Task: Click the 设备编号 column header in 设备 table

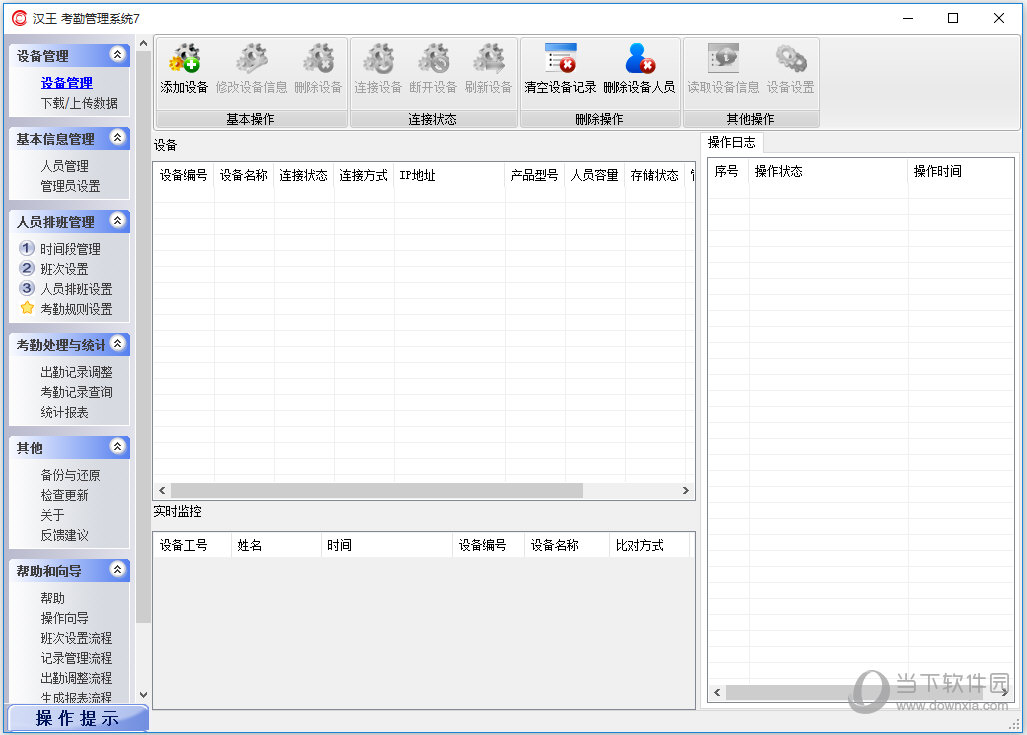Action: click(x=183, y=176)
